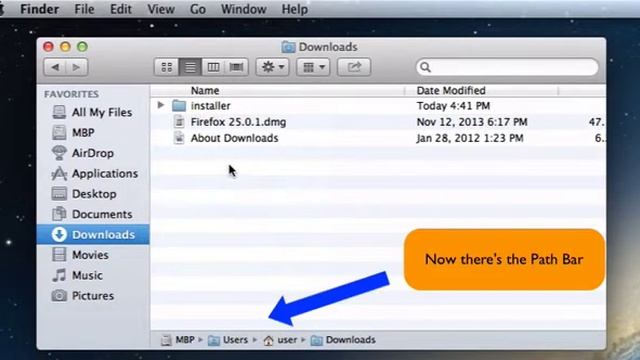Click the Desktop sidebar icon
Screen dimensions: 640x360
point(59,193)
